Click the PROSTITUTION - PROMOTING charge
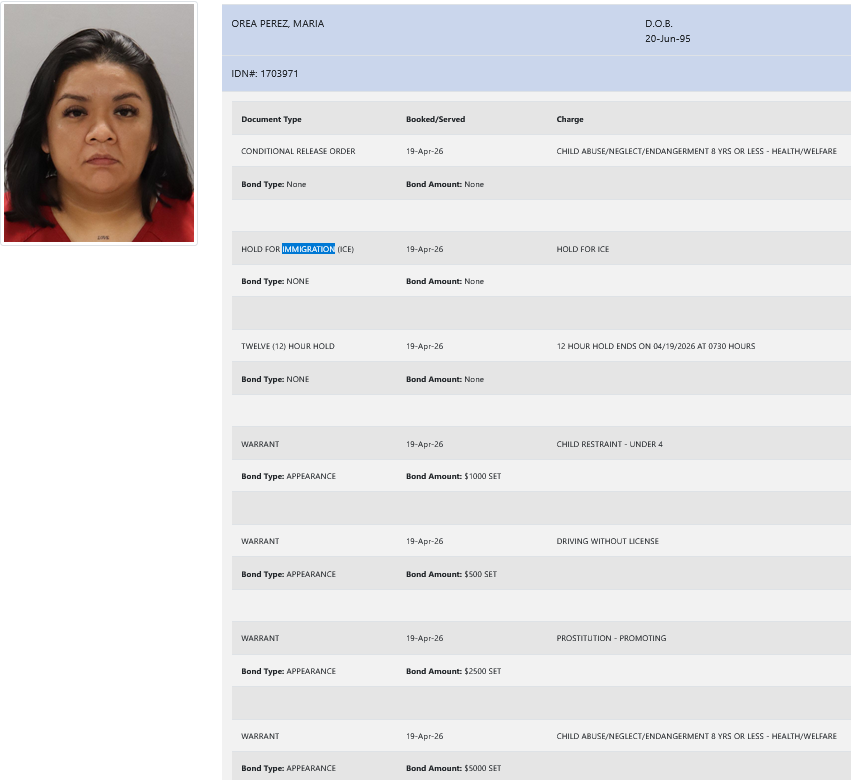 point(611,638)
